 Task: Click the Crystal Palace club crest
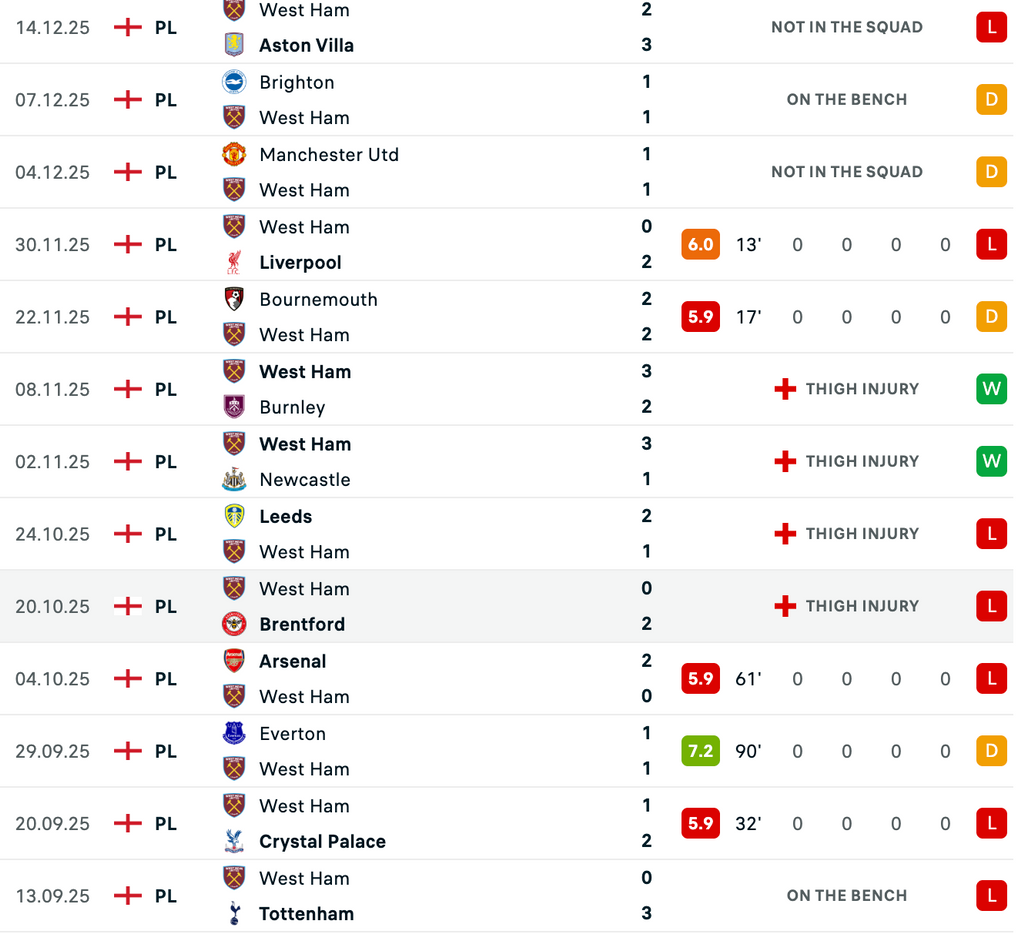[x=234, y=842]
